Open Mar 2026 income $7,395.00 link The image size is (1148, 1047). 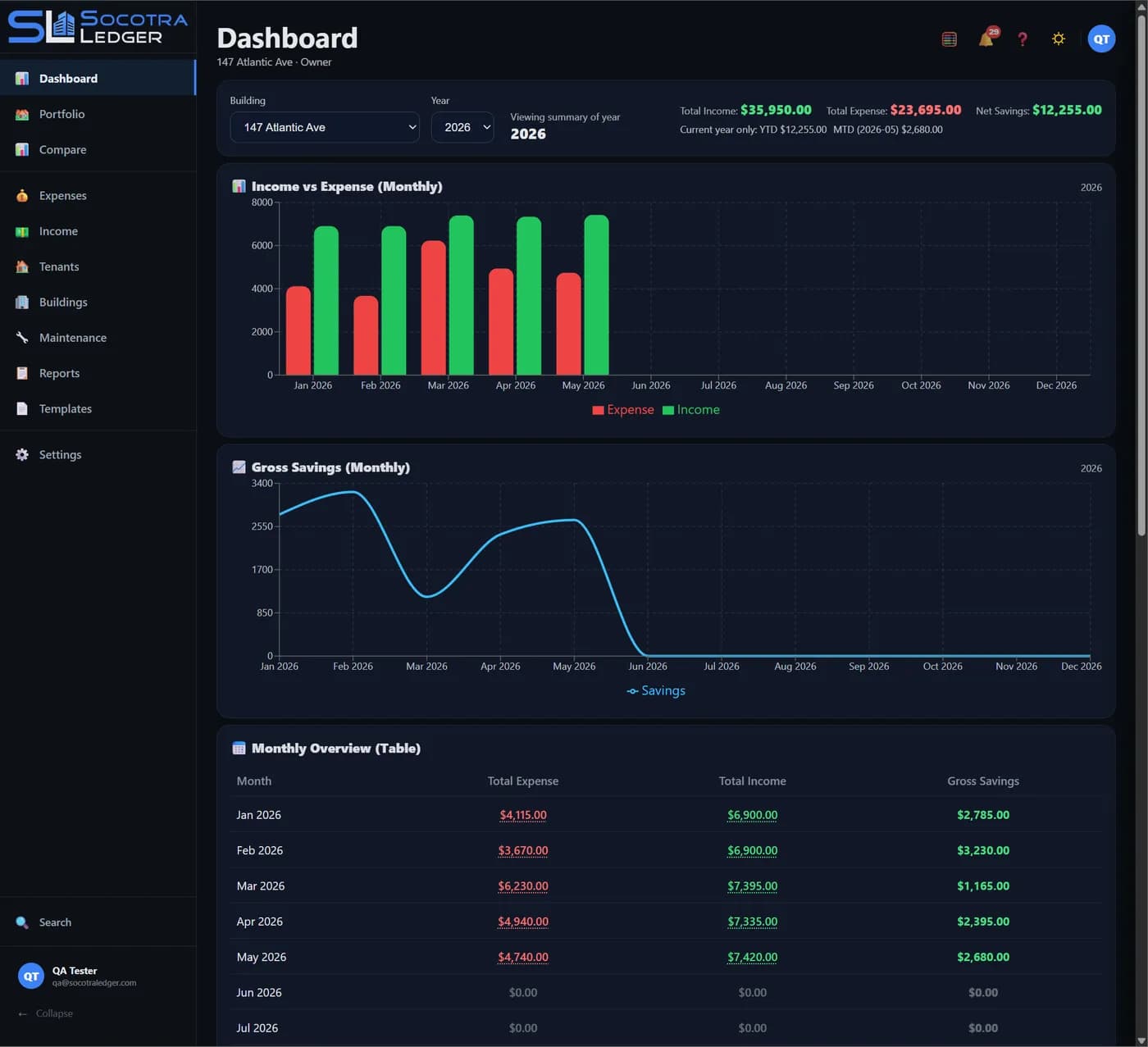click(x=752, y=886)
